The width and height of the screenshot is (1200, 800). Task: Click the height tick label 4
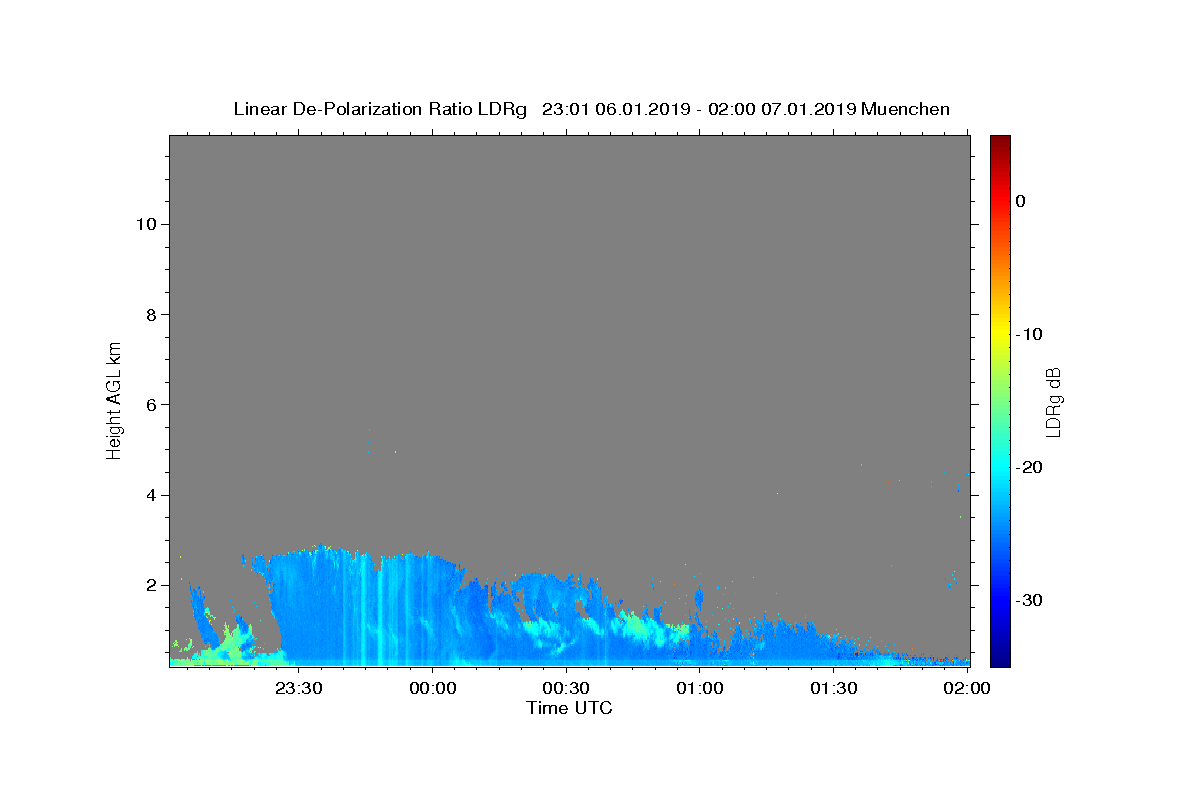pos(150,495)
